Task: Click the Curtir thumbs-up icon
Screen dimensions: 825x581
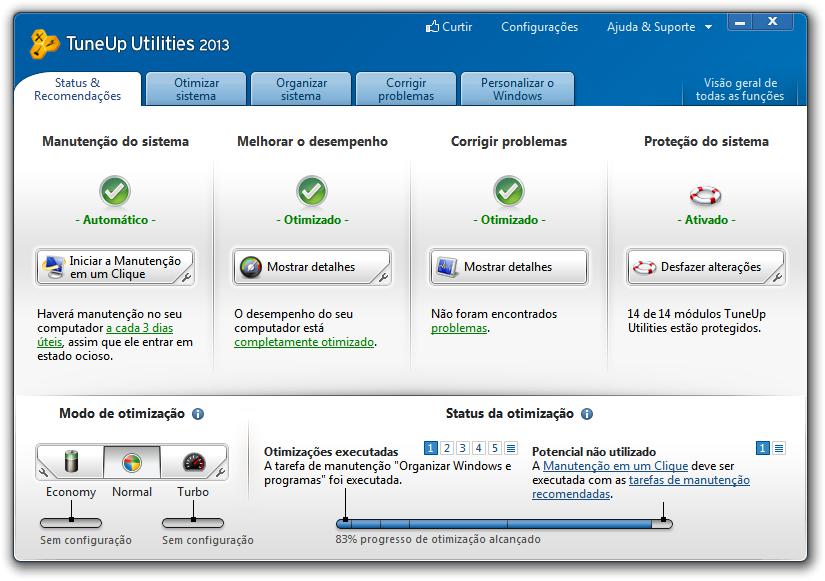Action: tap(432, 26)
